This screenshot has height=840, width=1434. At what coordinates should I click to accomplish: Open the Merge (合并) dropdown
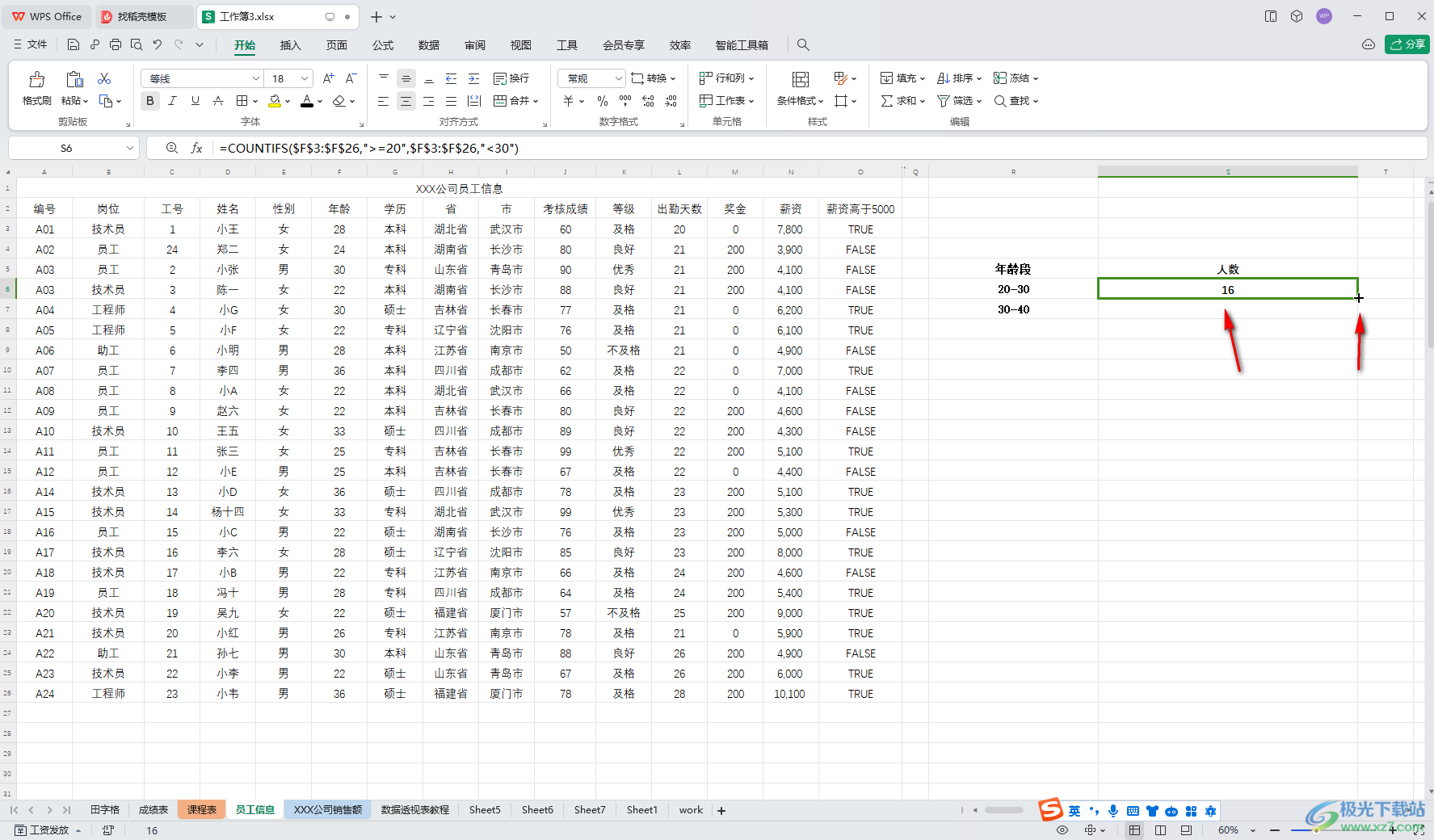[515, 101]
